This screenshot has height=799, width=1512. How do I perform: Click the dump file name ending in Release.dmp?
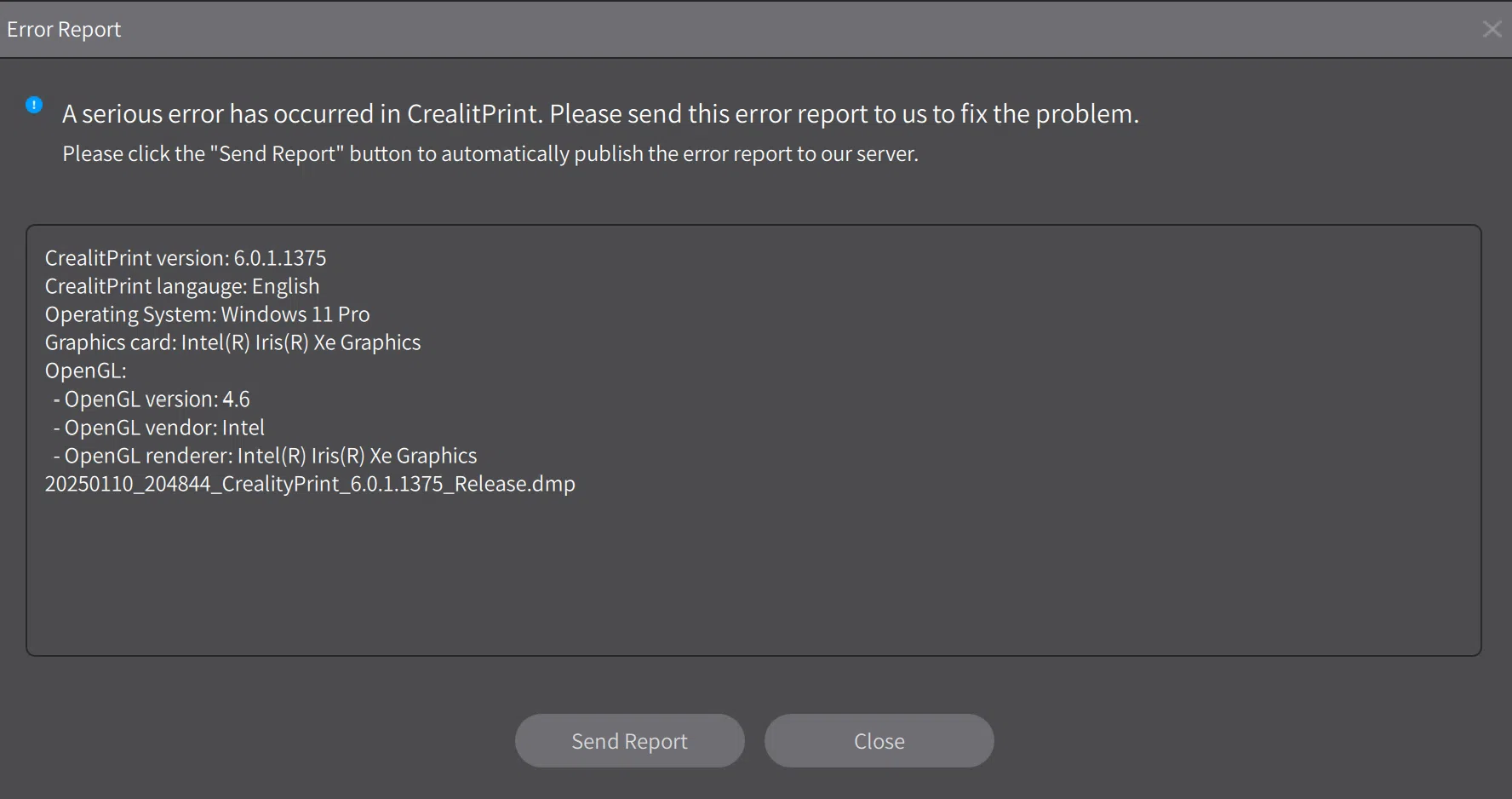[x=310, y=484]
